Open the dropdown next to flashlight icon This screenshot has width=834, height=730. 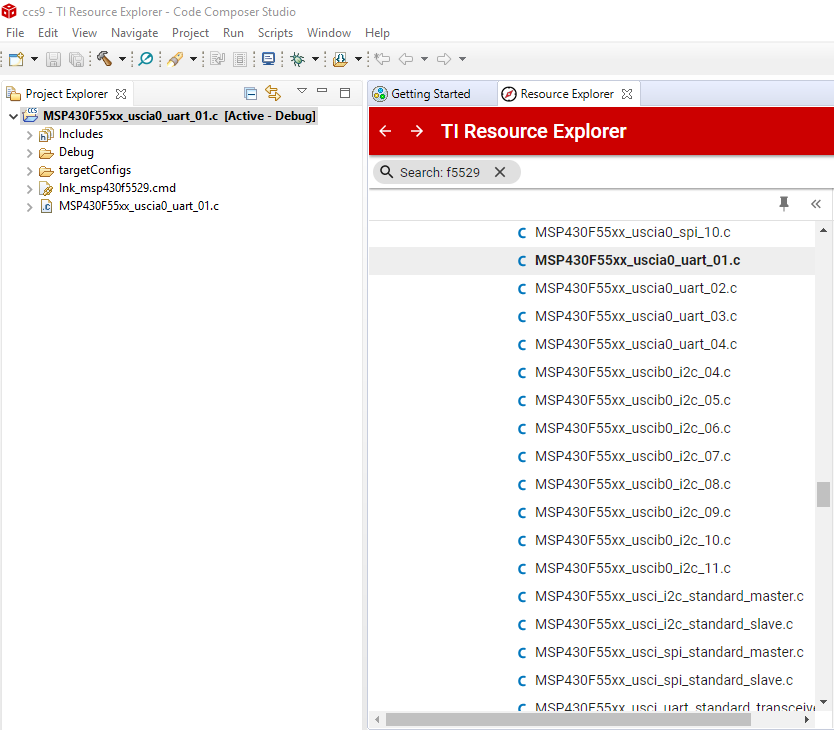coord(193,59)
